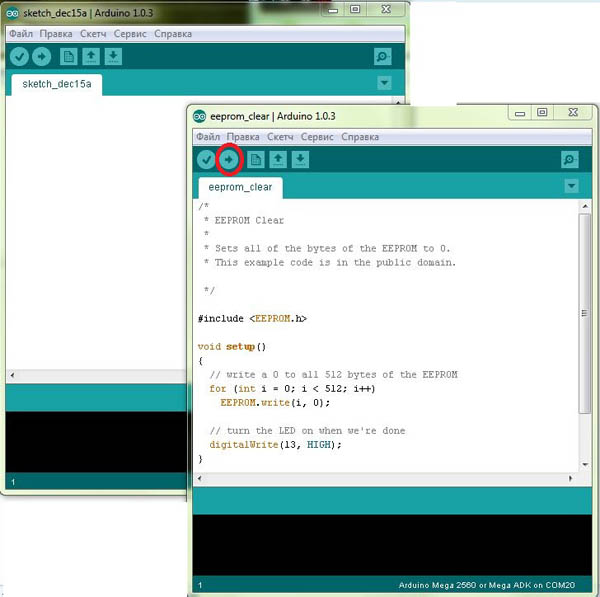Click 'digitalWrite(13, HIGH);' code line

point(275,445)
